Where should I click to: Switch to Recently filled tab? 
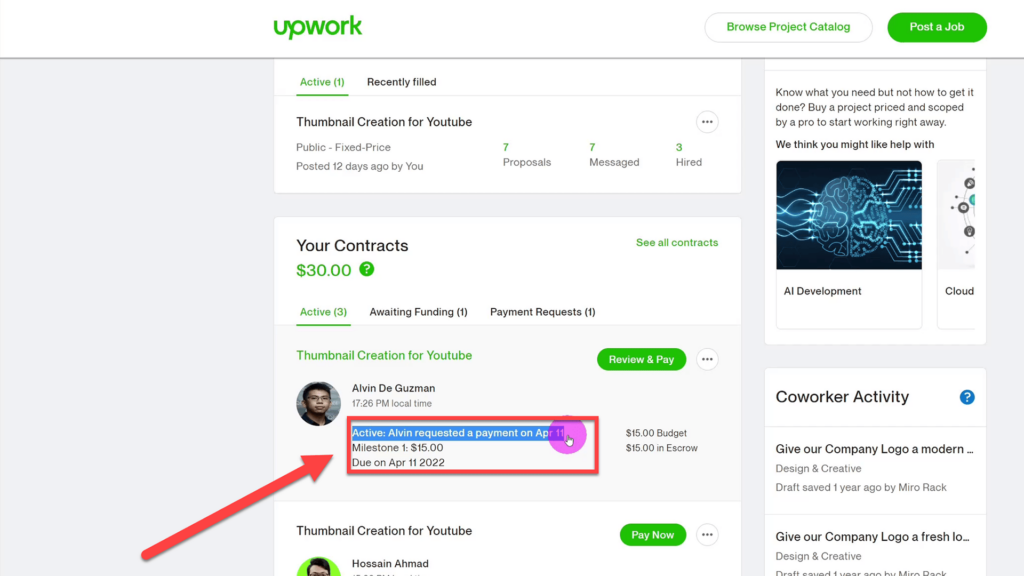[402, 82]
